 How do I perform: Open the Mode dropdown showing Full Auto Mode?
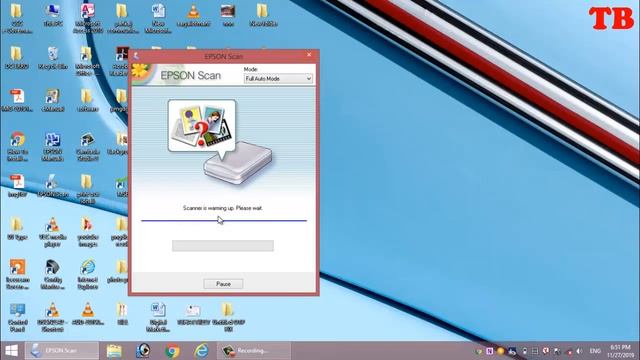pyautogui.click(x=278, y=78)
